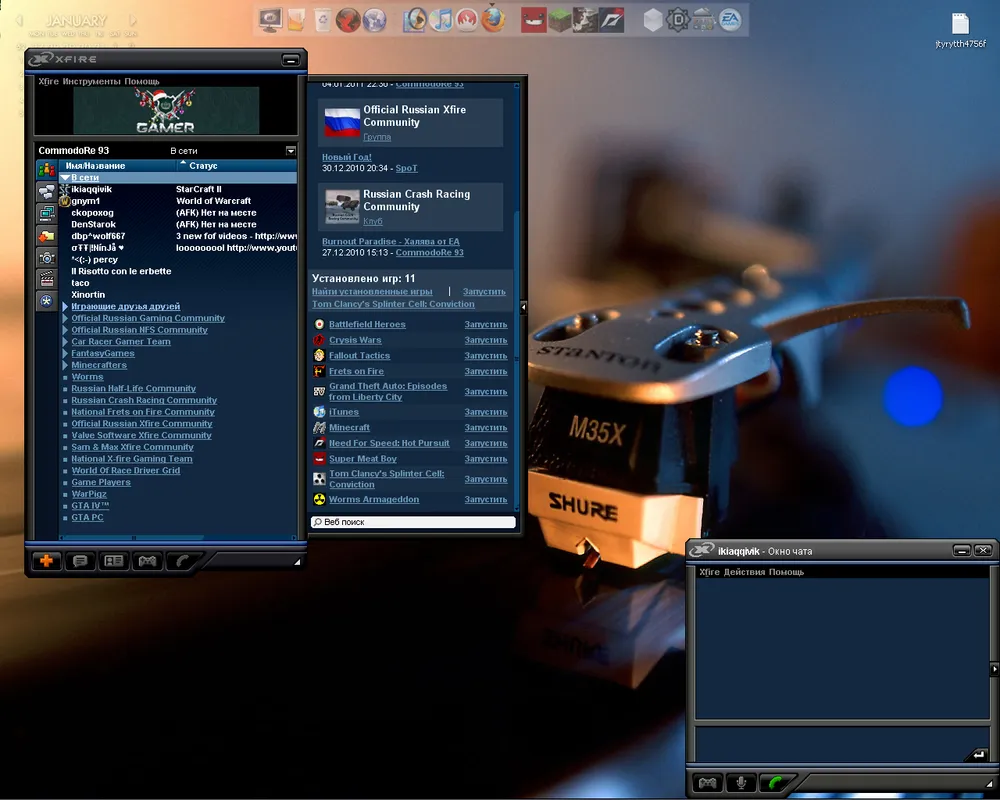Click the gamepad icon in main Xfire window

[x=147, y=561]
